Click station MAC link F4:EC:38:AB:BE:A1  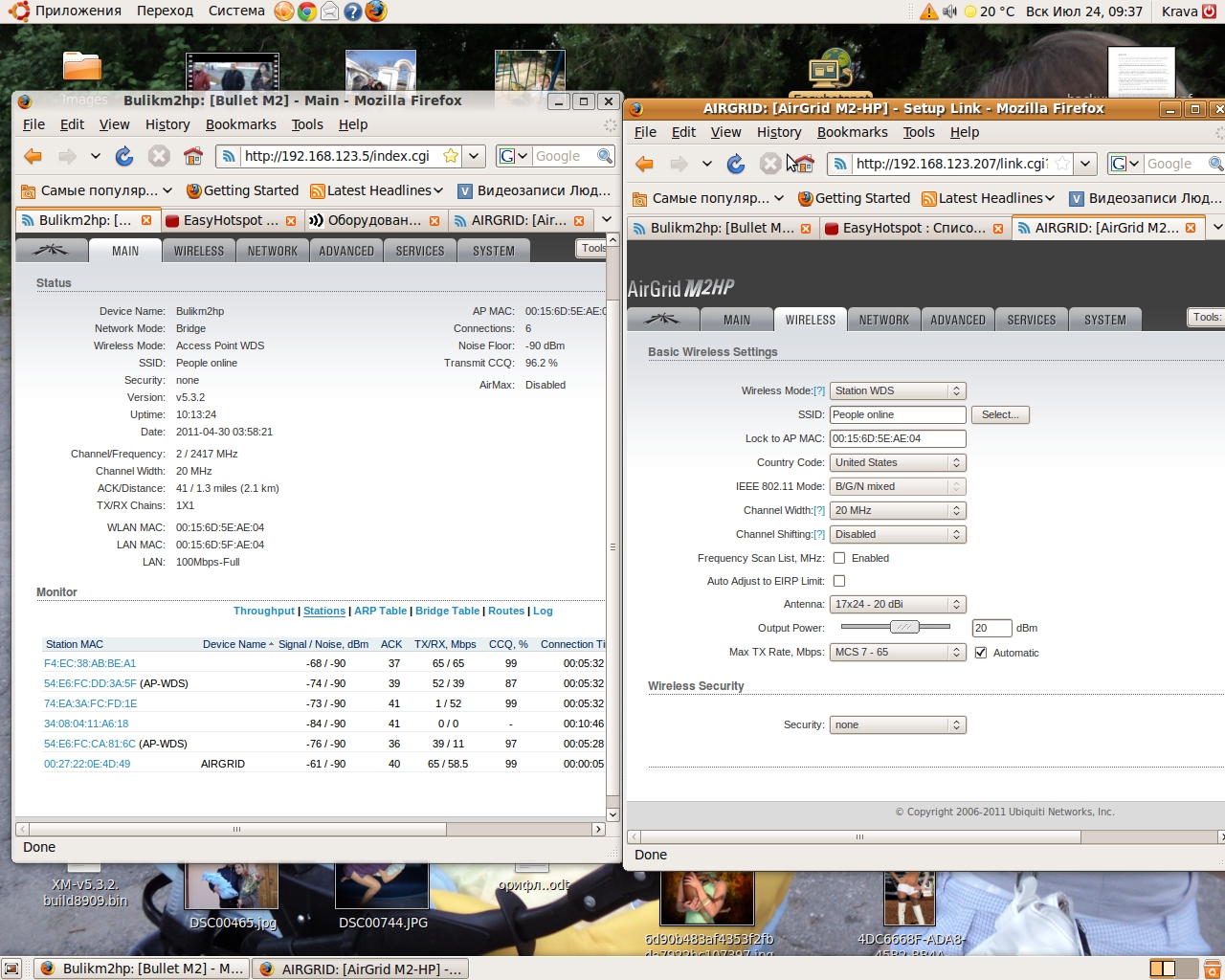tap(90, 663)
